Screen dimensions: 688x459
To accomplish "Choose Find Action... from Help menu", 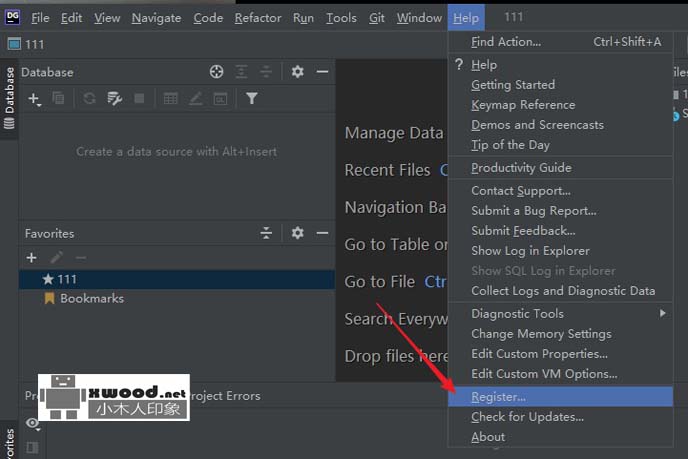I will [560, 42].
